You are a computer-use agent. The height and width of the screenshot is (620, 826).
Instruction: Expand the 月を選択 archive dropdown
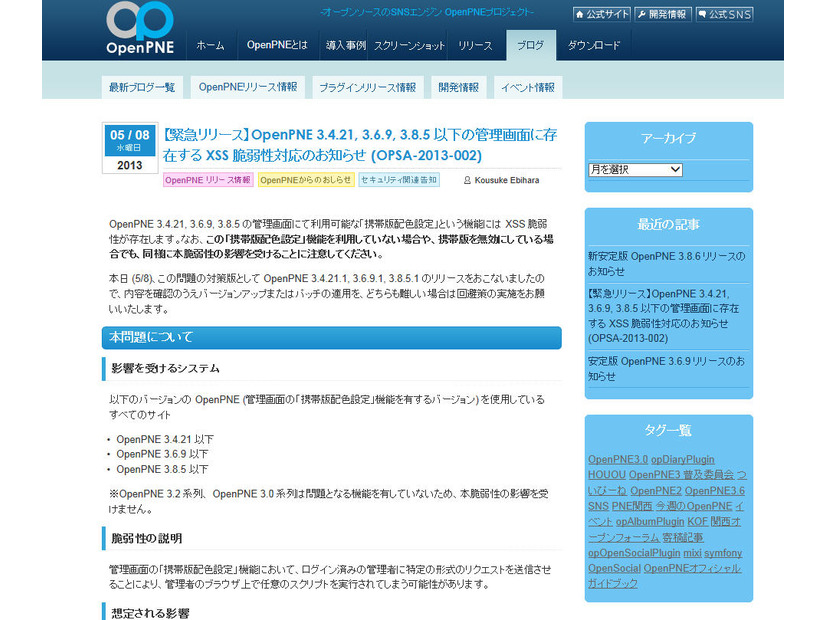[x=635, y=169]
